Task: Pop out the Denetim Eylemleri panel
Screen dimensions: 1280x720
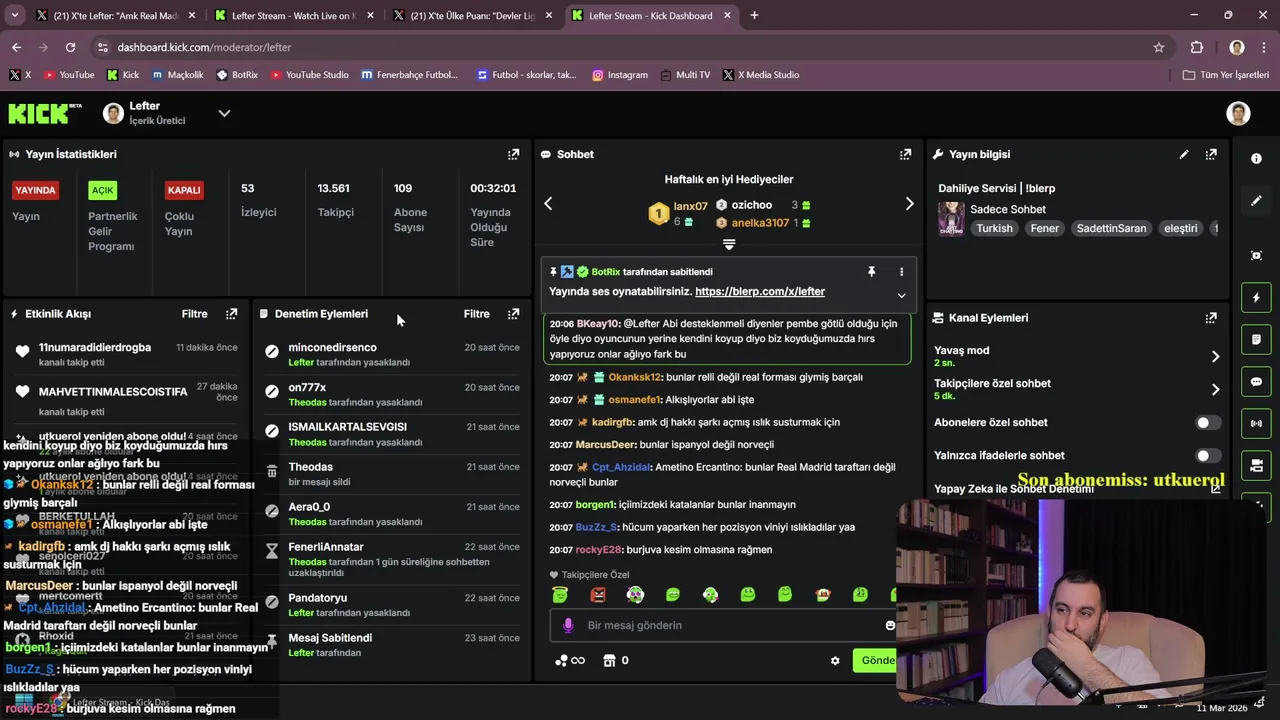Action: (513, 314)
